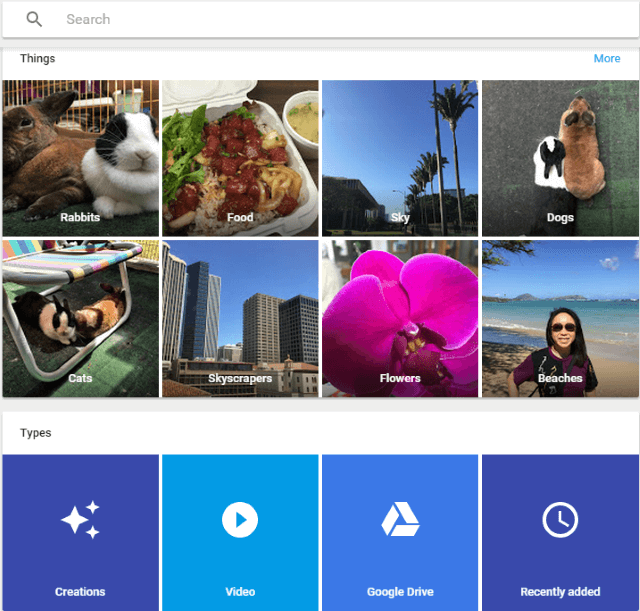Browse the Skyscrapers photo category
Screen dimensions: 640x611
point(240,318)
